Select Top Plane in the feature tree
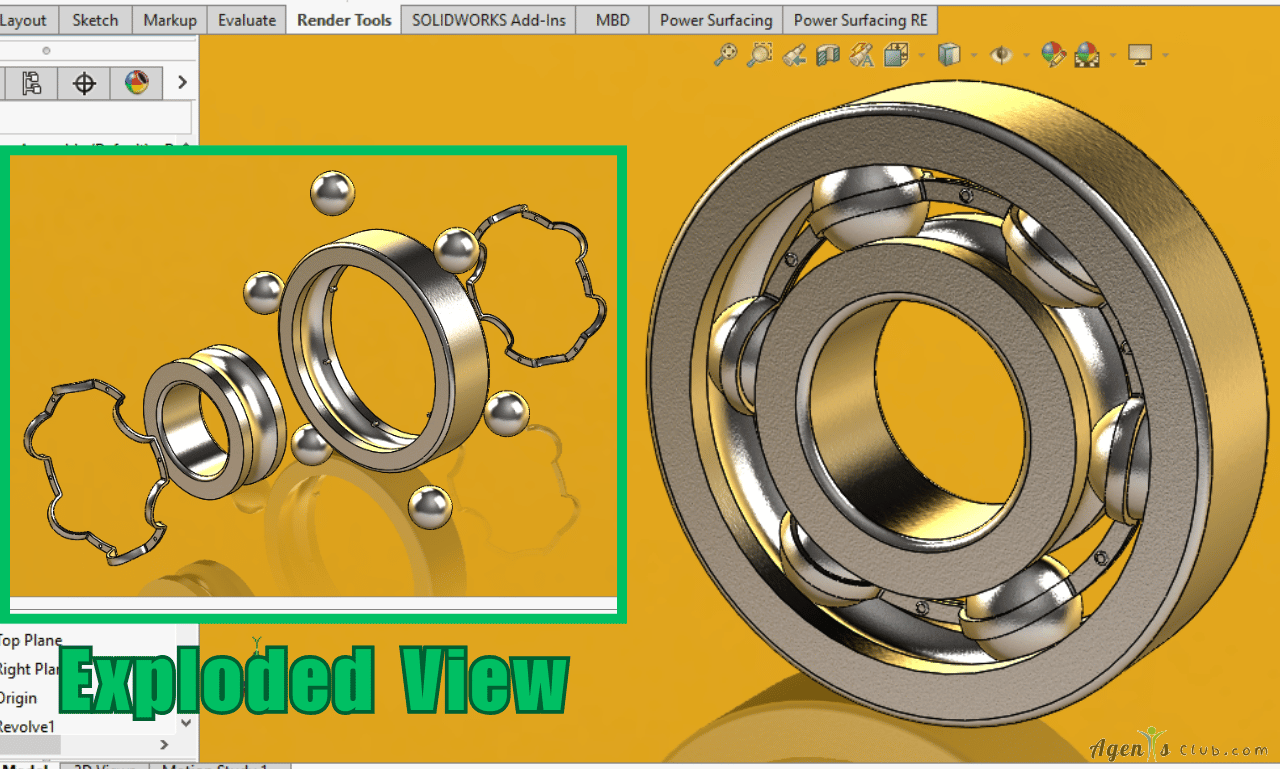Image resolution: width=1280 pixels, height=769 pixels. (30, 640)
